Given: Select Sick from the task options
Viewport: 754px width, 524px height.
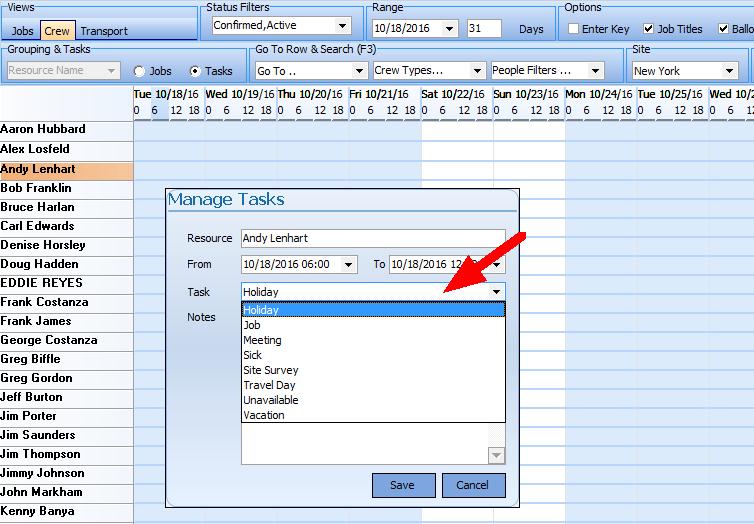Looking at the screenshot, I should click(x=252, y=355).
